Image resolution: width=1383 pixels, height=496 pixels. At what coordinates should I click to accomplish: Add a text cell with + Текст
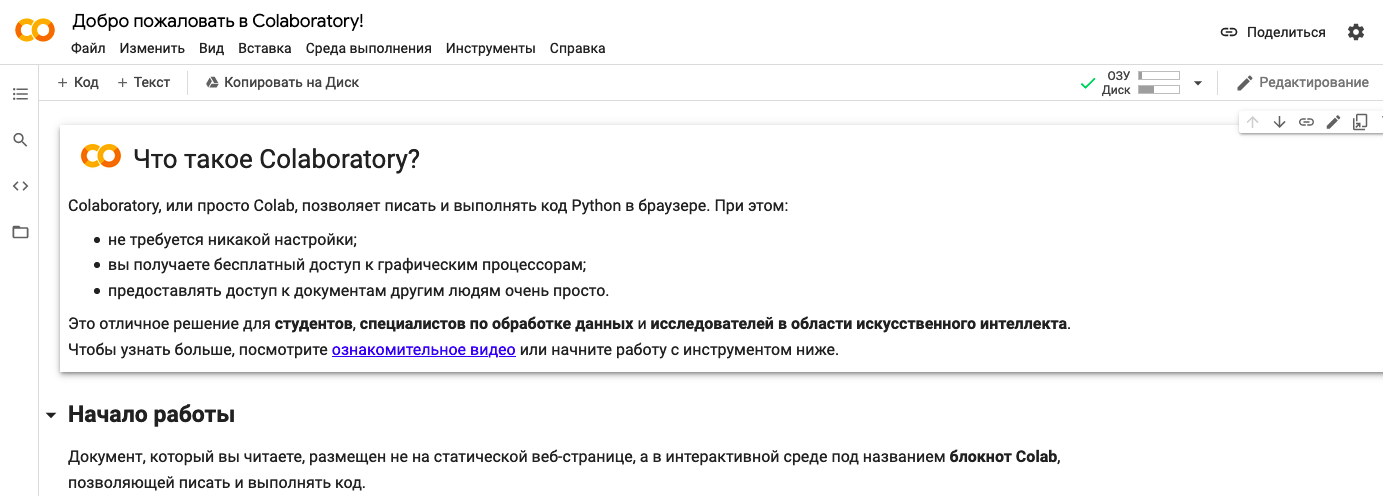(x=144, y=83)
